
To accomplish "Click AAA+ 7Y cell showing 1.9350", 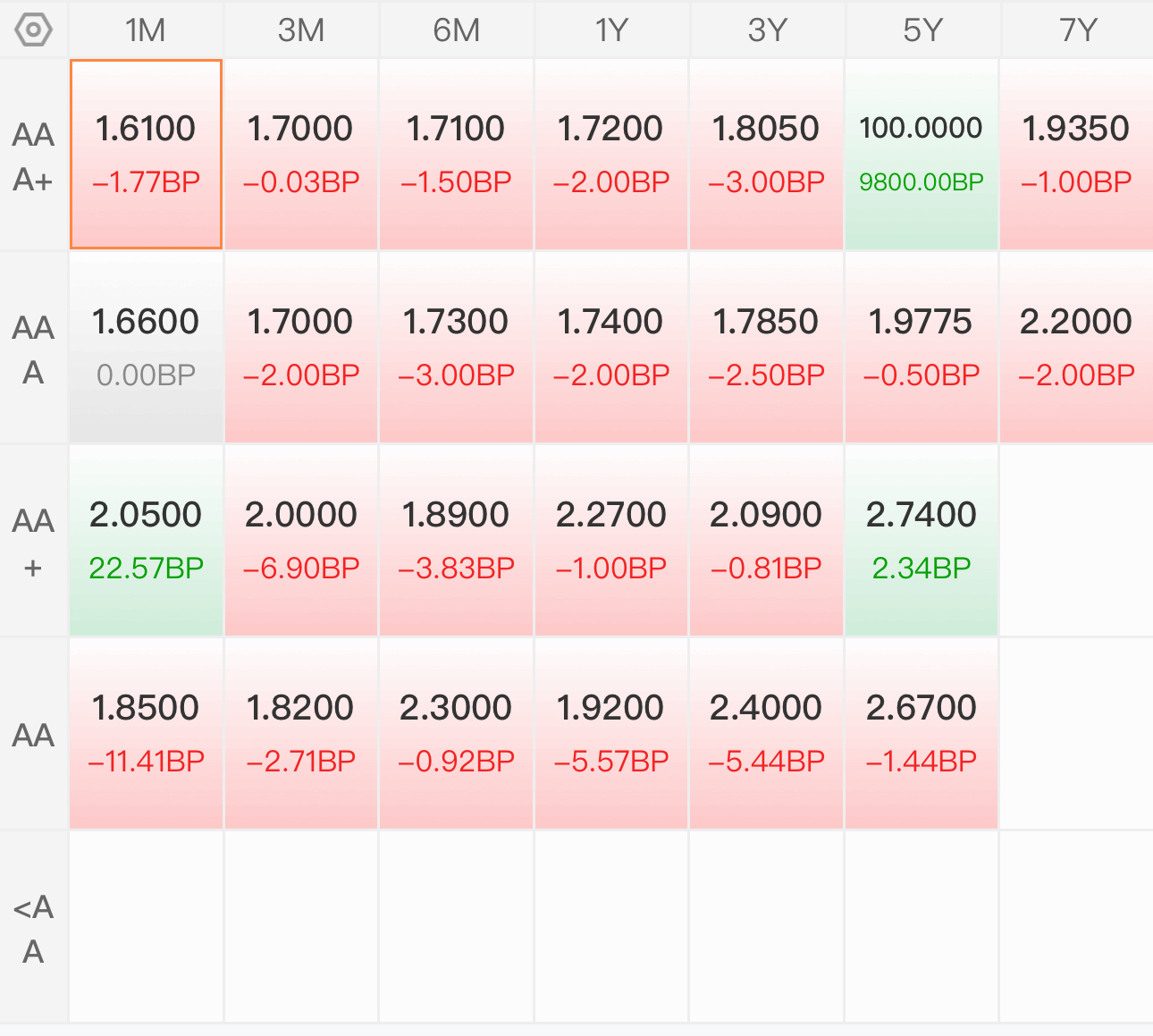I will [x=1077, y=155].
